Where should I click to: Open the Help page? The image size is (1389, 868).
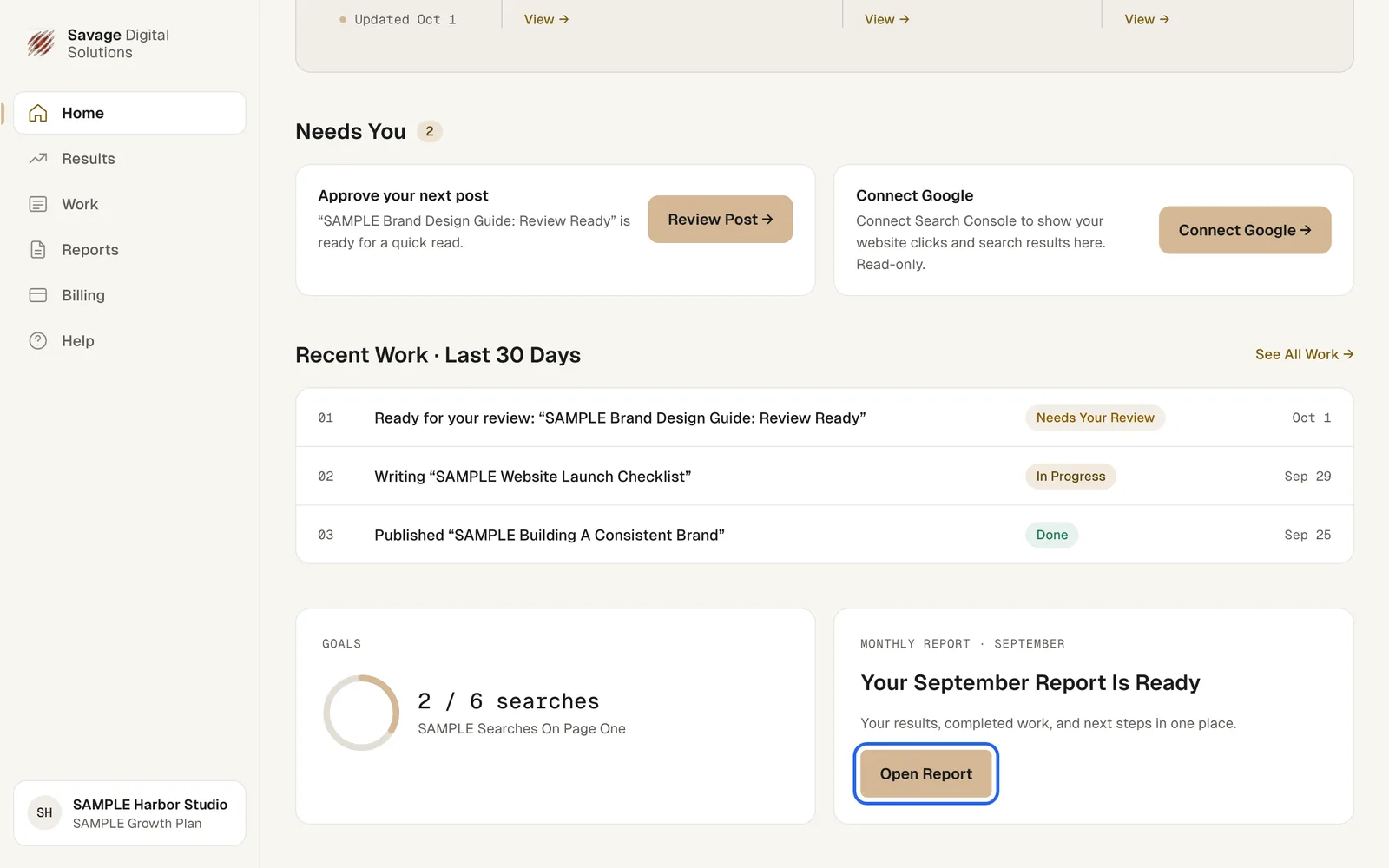click(129, 341)
